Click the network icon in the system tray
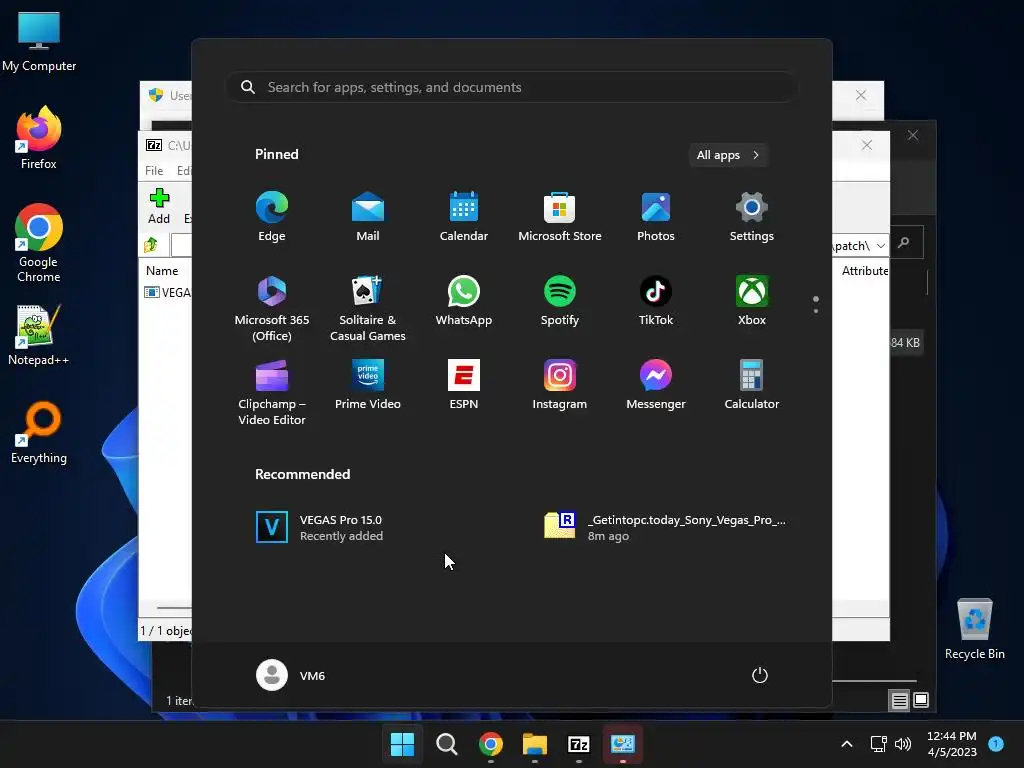 click(879, 744)
